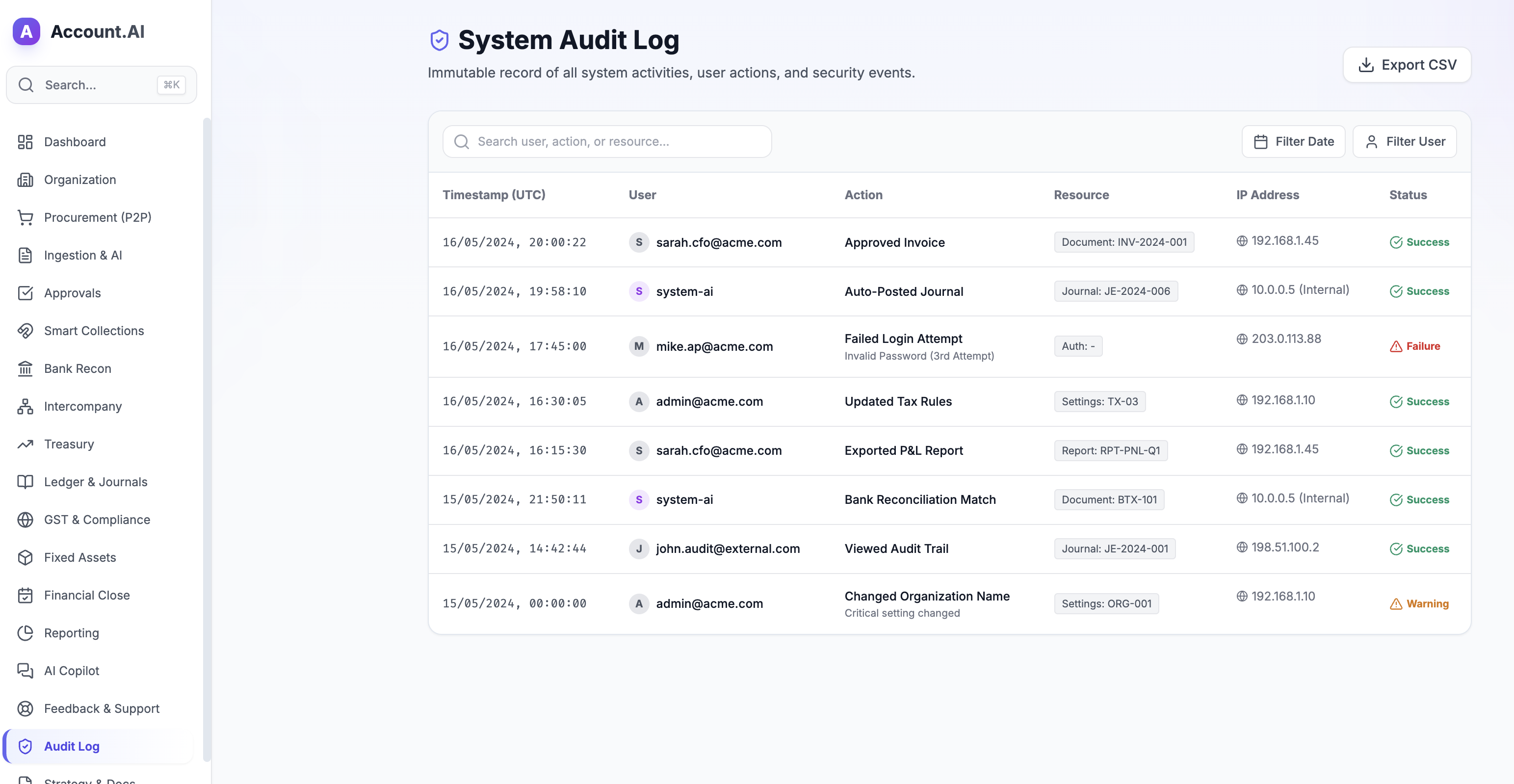Click the mike.ap@acme.com avatar circle
Image resolution: width=1514 pixels, height=784 pixels.
[639, 346]
